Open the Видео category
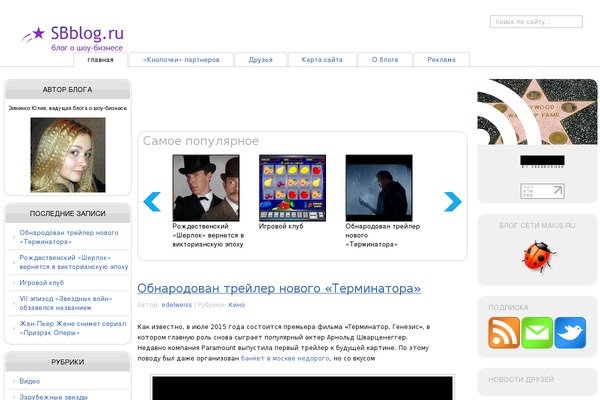This screenshot has width=600, height=400. 29,381
